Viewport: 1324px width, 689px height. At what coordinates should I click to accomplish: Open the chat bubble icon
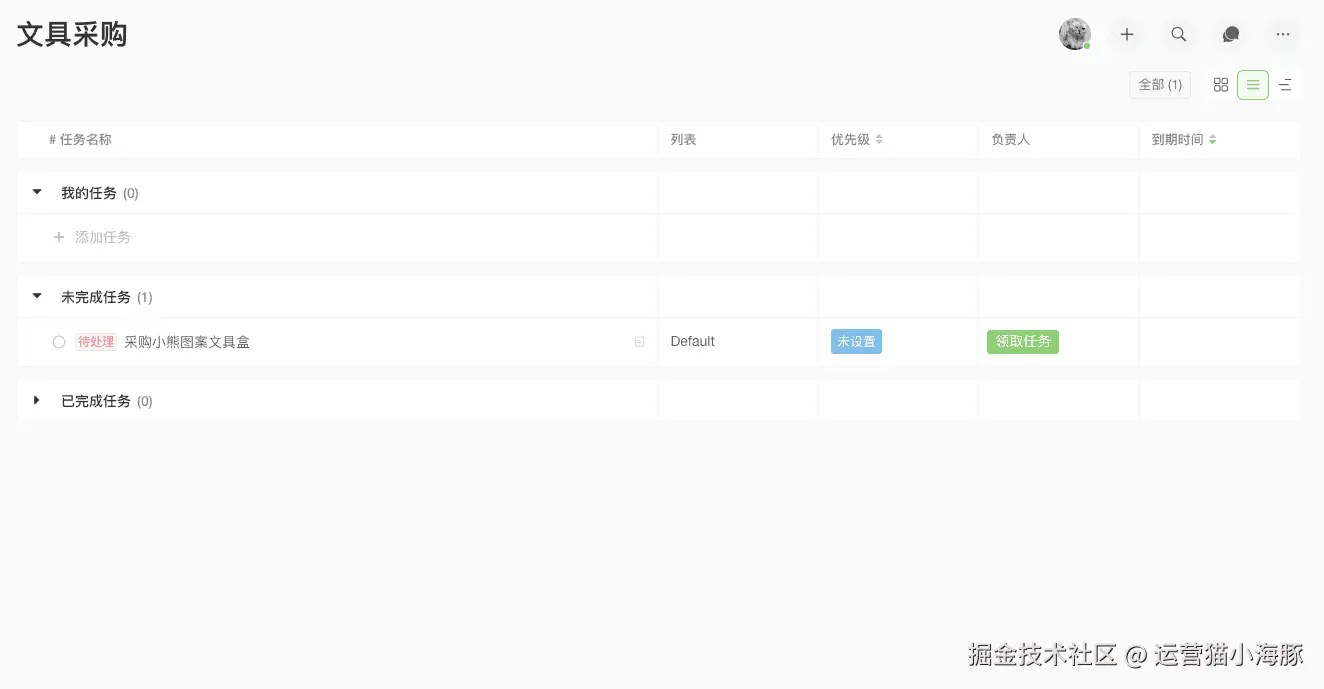click(1231, 34)
